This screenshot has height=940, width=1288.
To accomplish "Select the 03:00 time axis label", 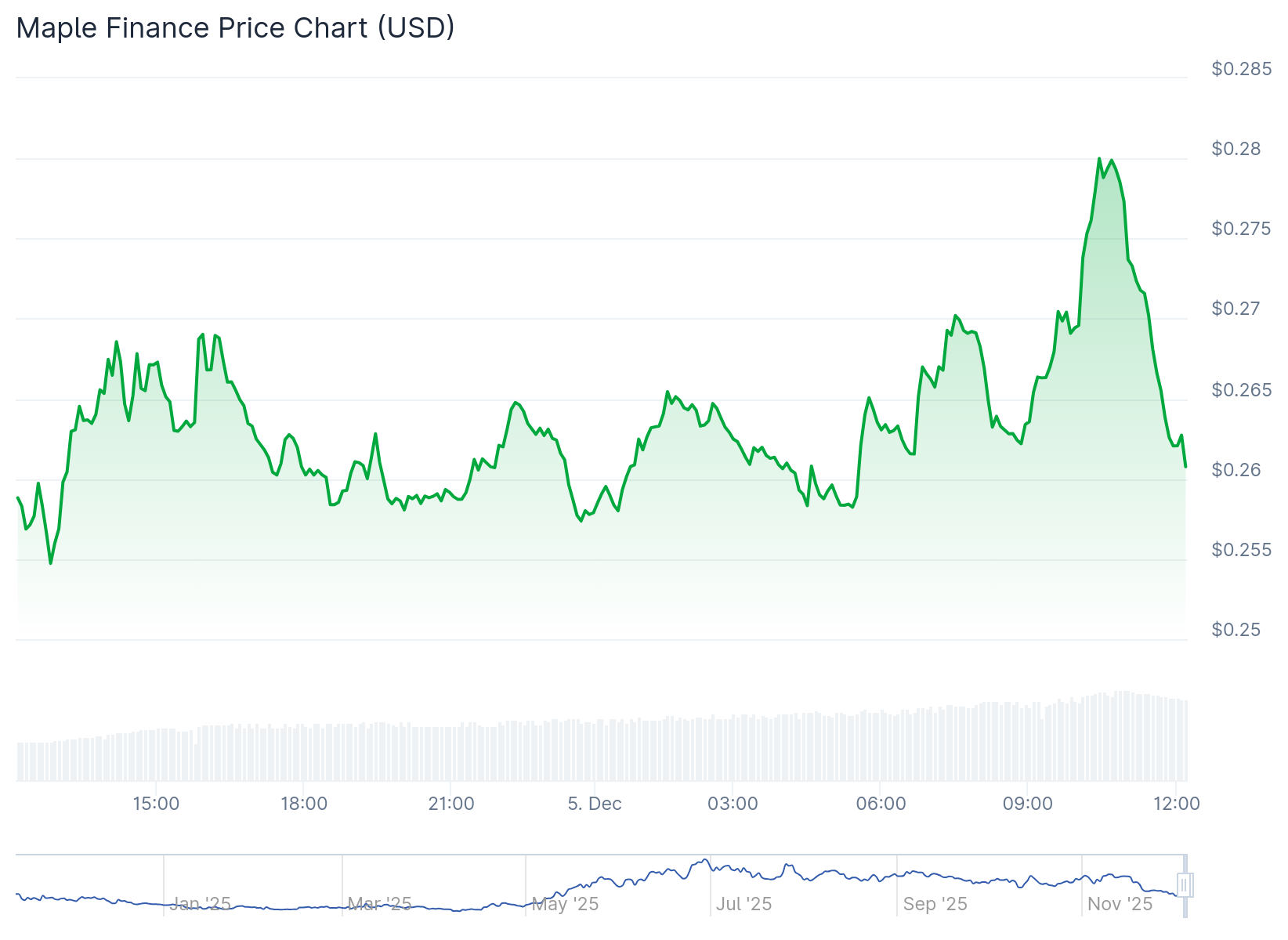I will (x=733, y=804).
